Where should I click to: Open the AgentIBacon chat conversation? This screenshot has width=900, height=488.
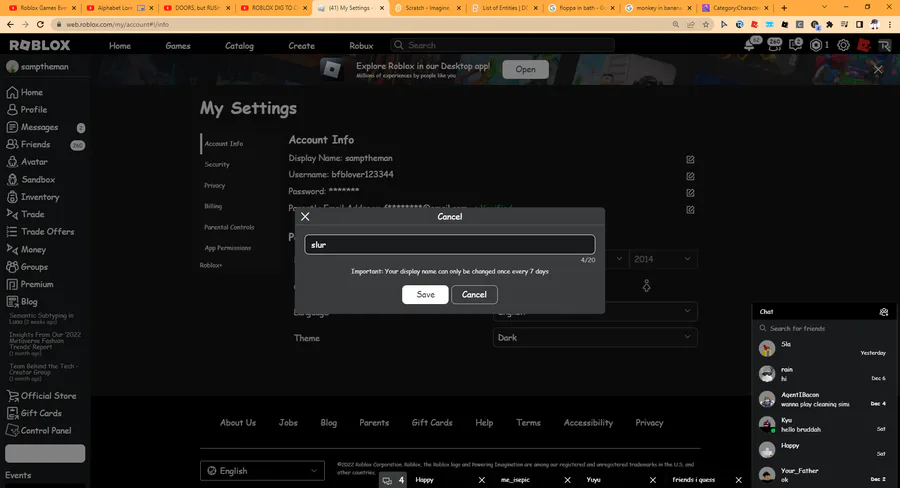(x=823, y=399)
